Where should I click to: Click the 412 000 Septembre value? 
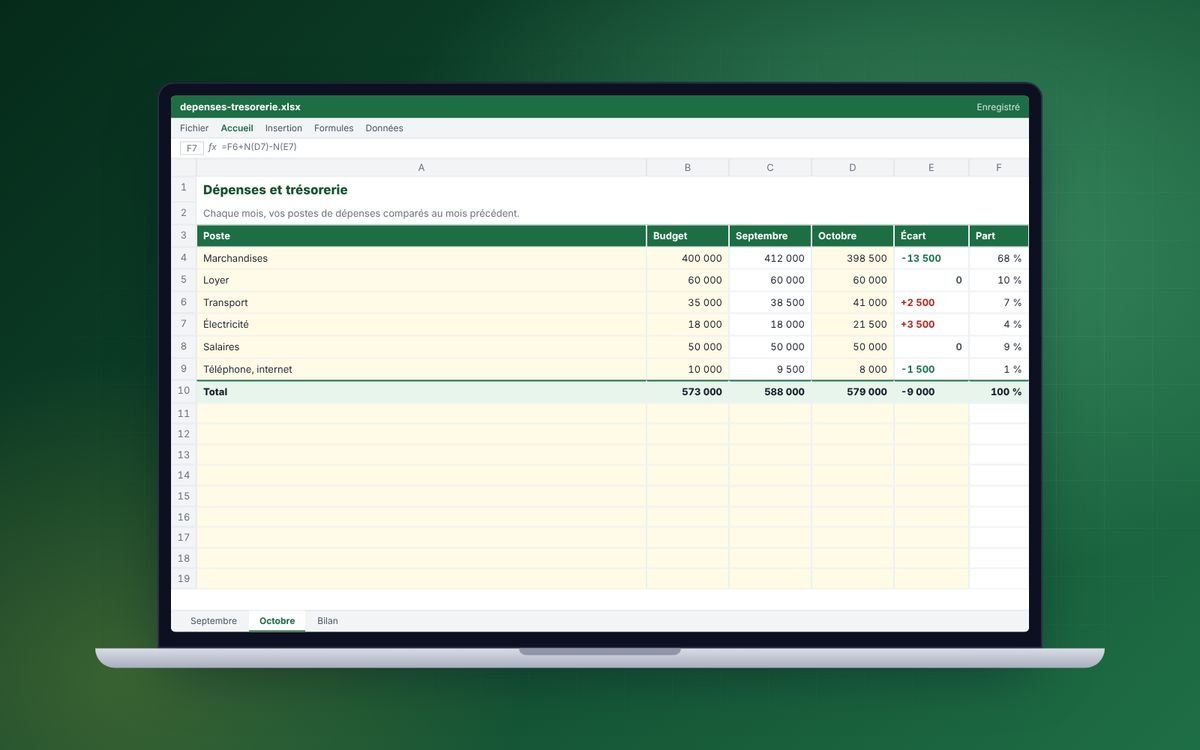[x=770, y=258]
